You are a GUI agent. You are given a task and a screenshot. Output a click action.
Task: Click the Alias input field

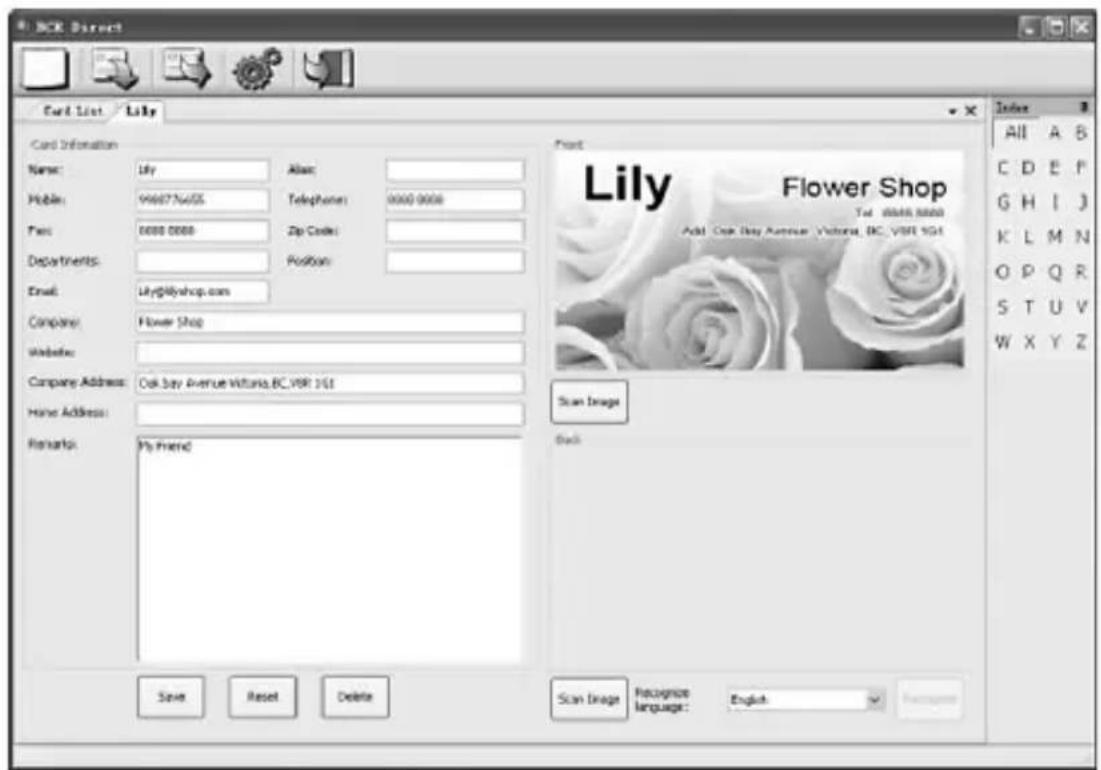(454, 170)
